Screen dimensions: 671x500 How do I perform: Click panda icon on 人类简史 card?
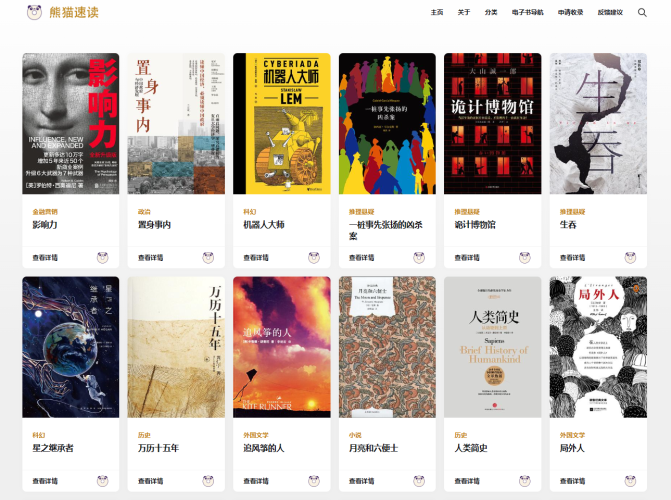525,481
